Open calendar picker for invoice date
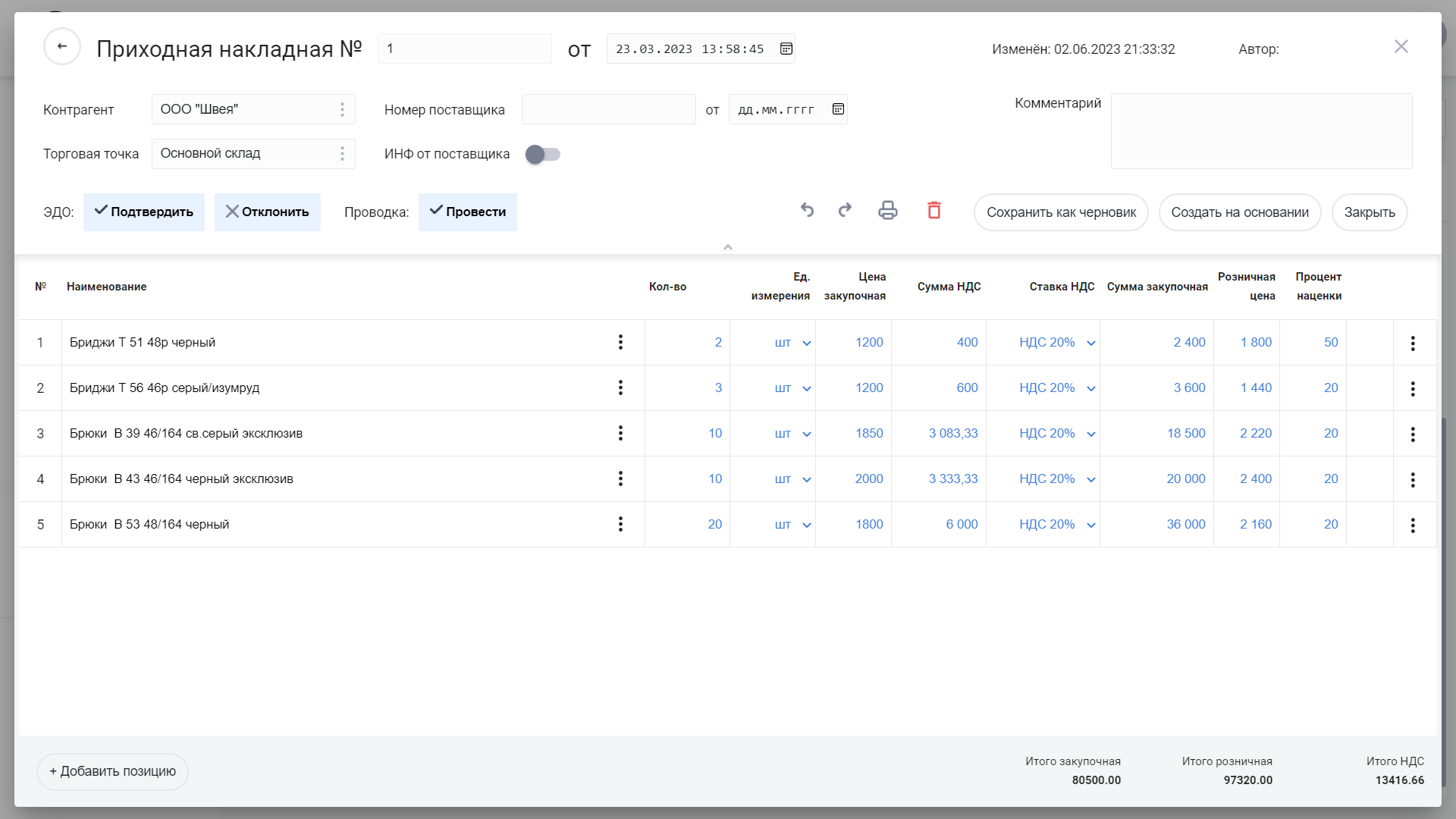The width and height of the screenshot is (1456, 819). (786, 49)
